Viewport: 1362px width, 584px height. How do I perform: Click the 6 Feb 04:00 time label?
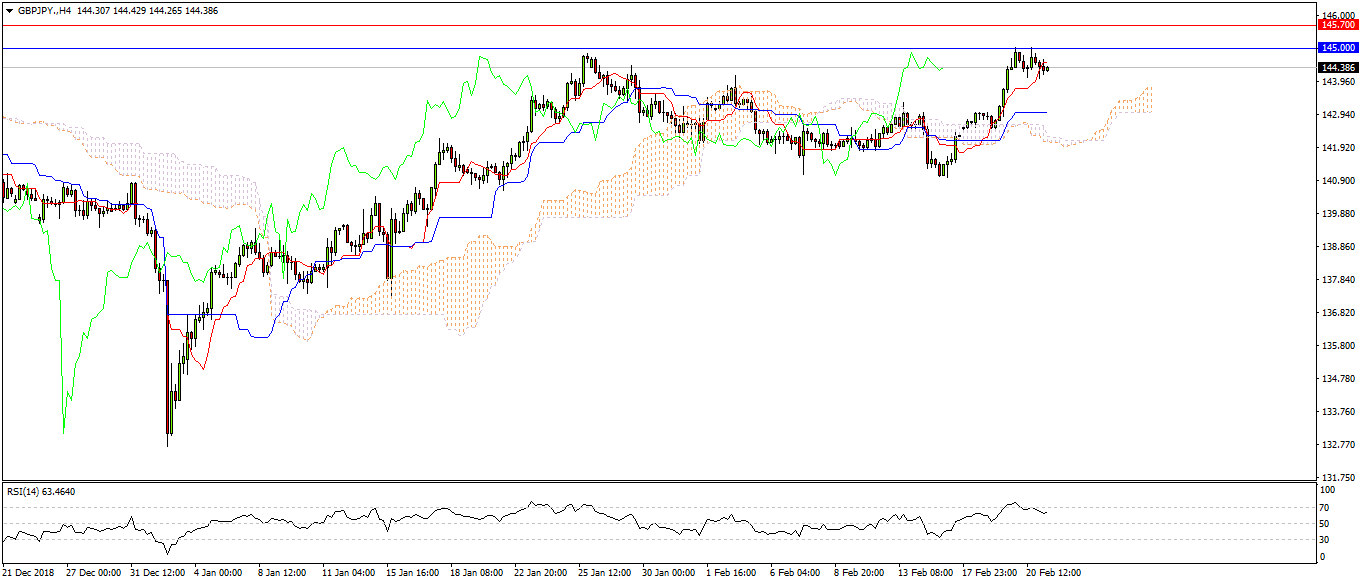coord(796,573)
